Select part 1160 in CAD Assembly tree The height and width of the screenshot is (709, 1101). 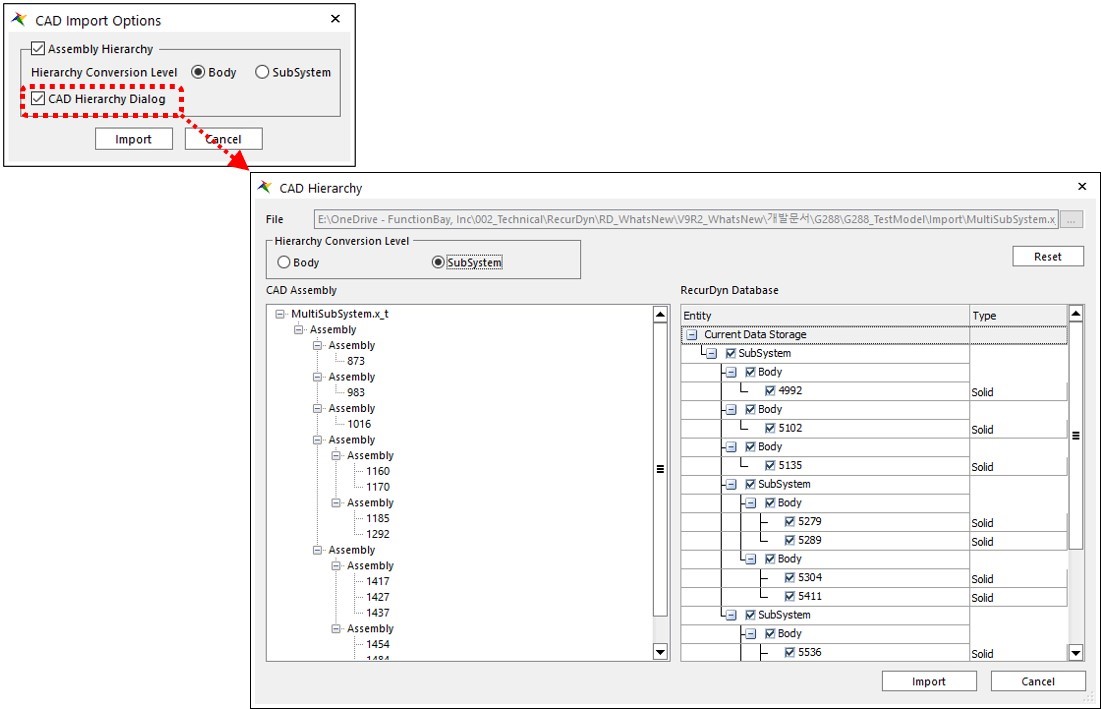[x=378, y=471]
